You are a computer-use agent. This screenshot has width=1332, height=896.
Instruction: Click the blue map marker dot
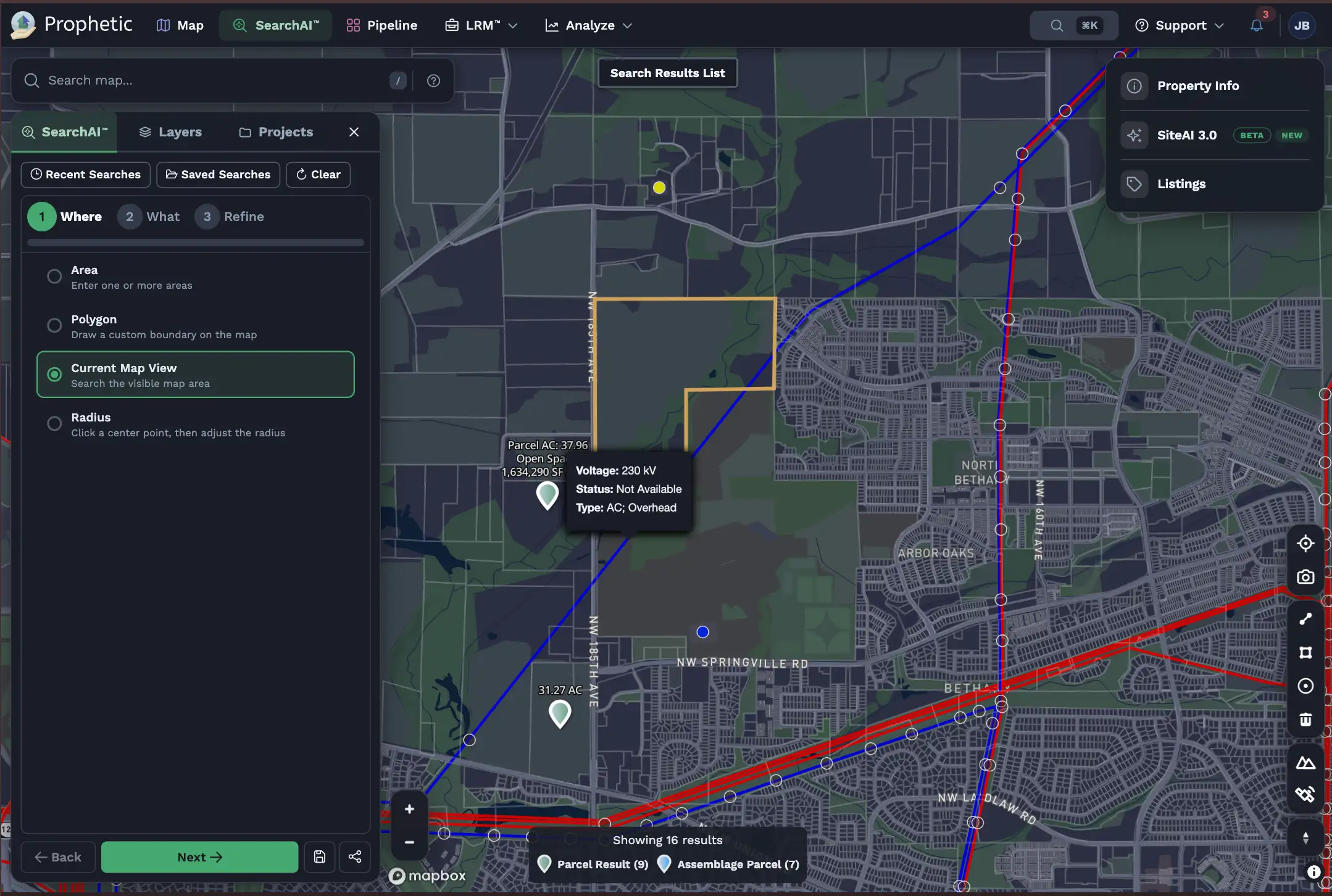click(702, 632)
